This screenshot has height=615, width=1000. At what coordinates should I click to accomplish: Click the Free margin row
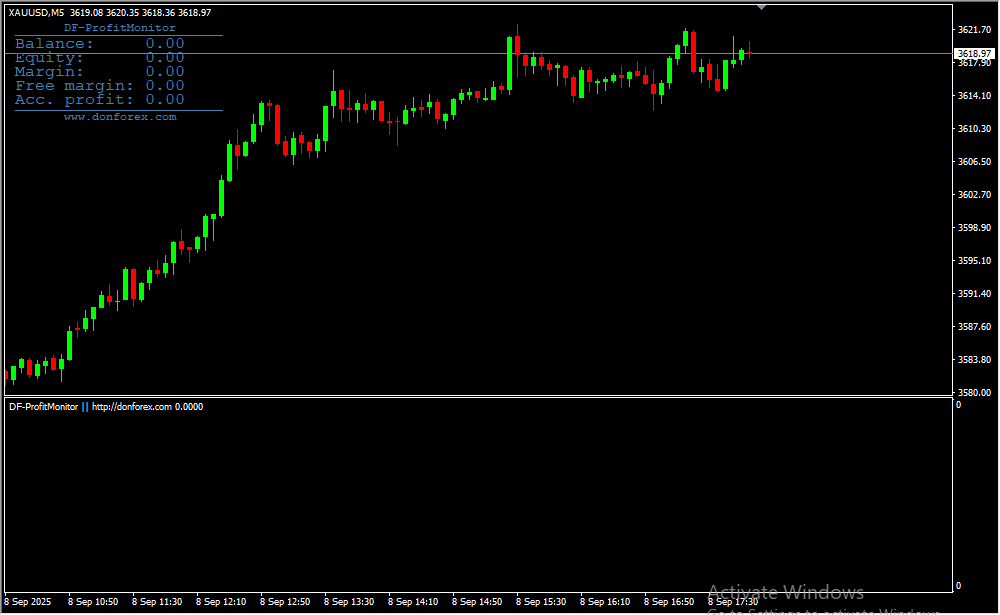pos(100,86)
